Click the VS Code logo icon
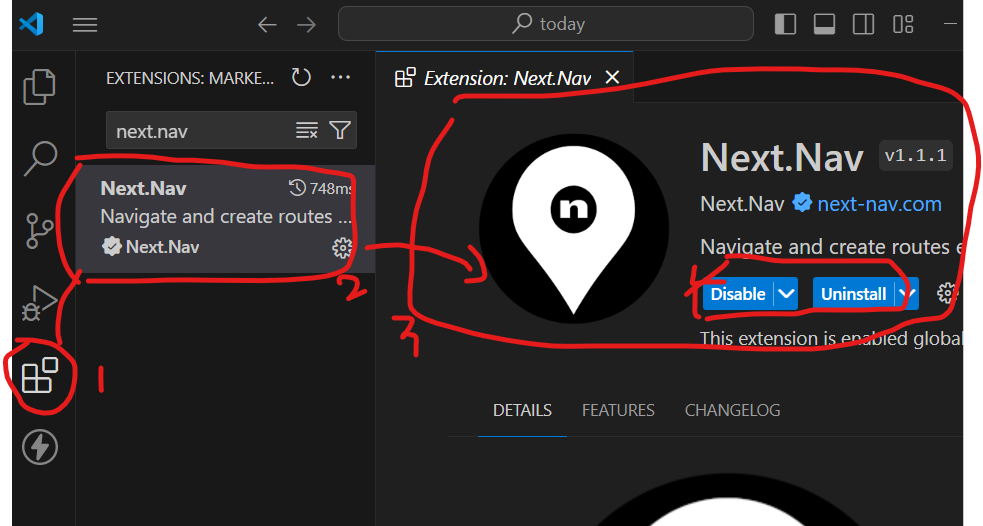The image size is (983, 526). pyautogui.click(x=31, y=24)
